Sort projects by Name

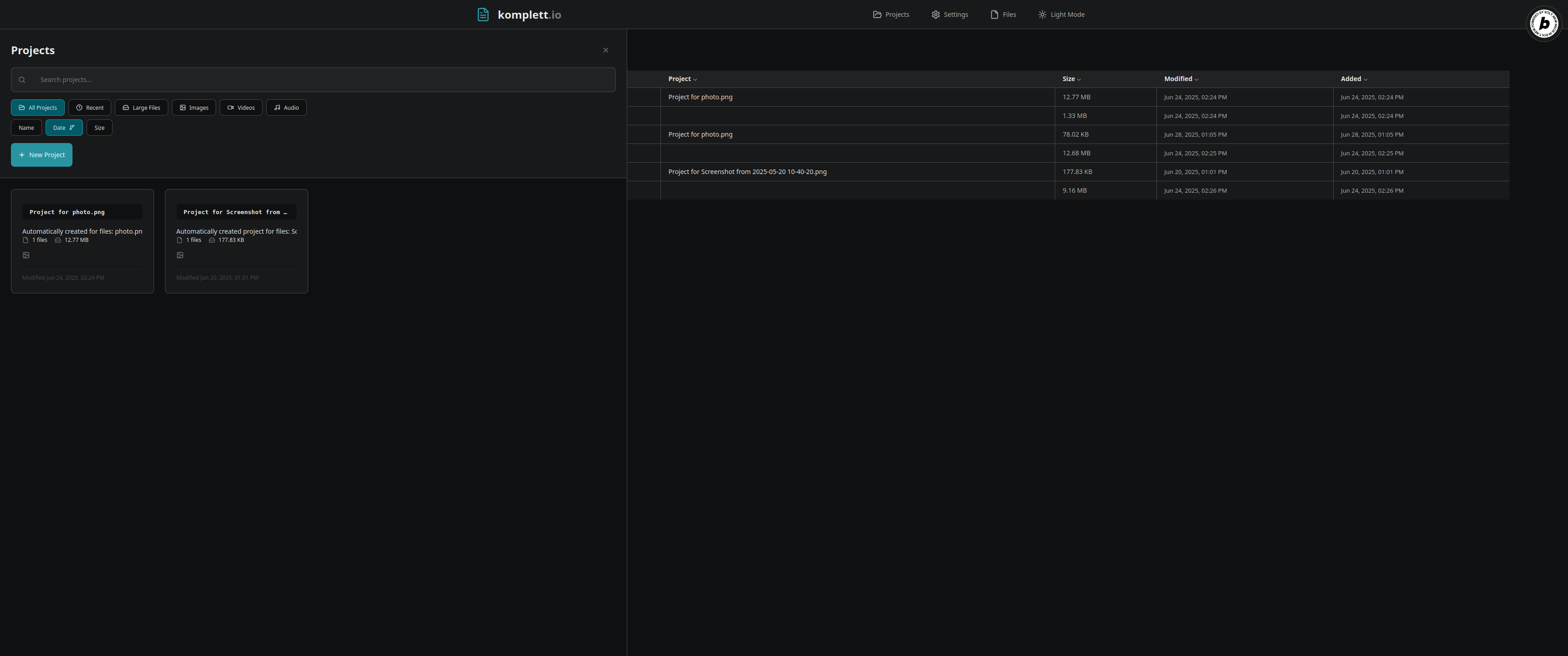(26, 128)
